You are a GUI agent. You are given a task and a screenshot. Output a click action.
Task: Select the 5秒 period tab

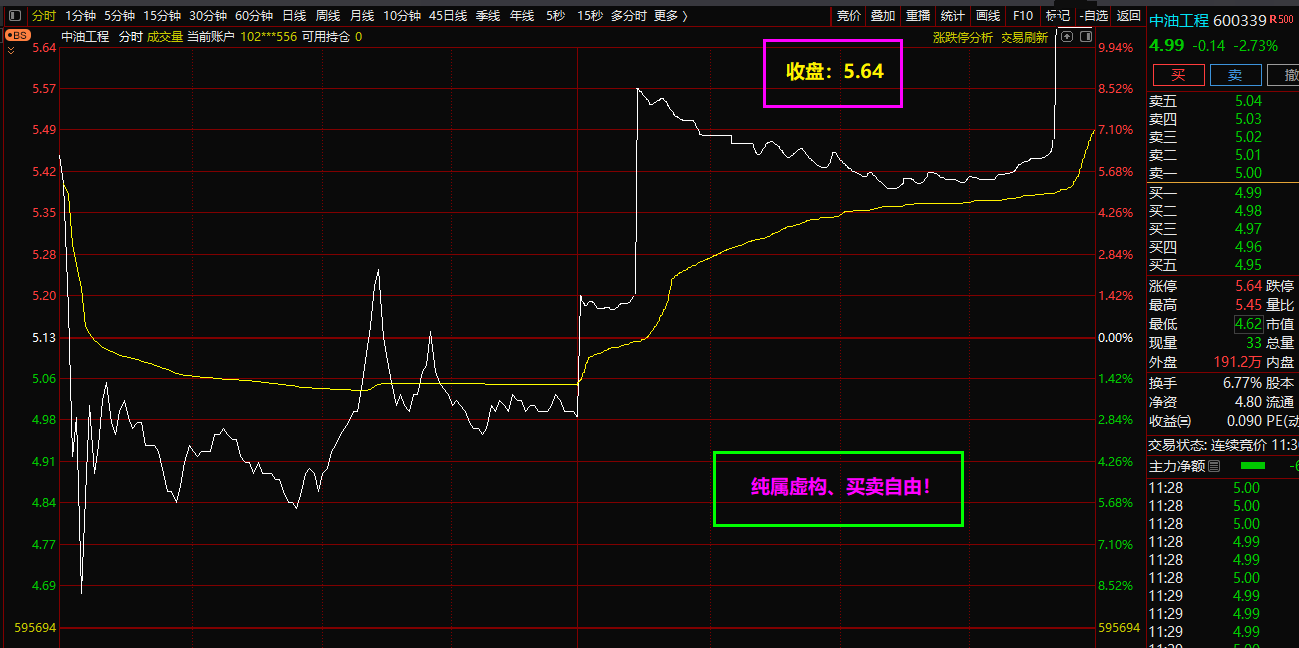pos(555,16)
